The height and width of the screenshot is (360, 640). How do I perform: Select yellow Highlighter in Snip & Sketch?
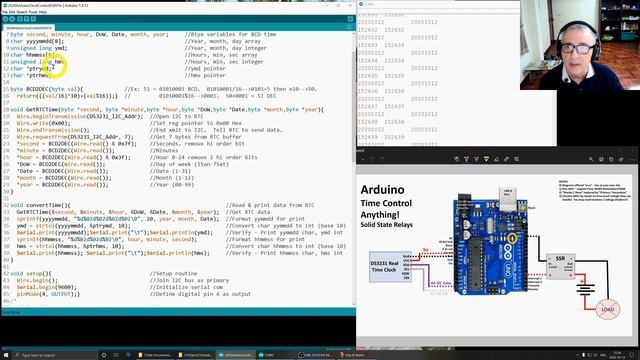click(486, 159)
